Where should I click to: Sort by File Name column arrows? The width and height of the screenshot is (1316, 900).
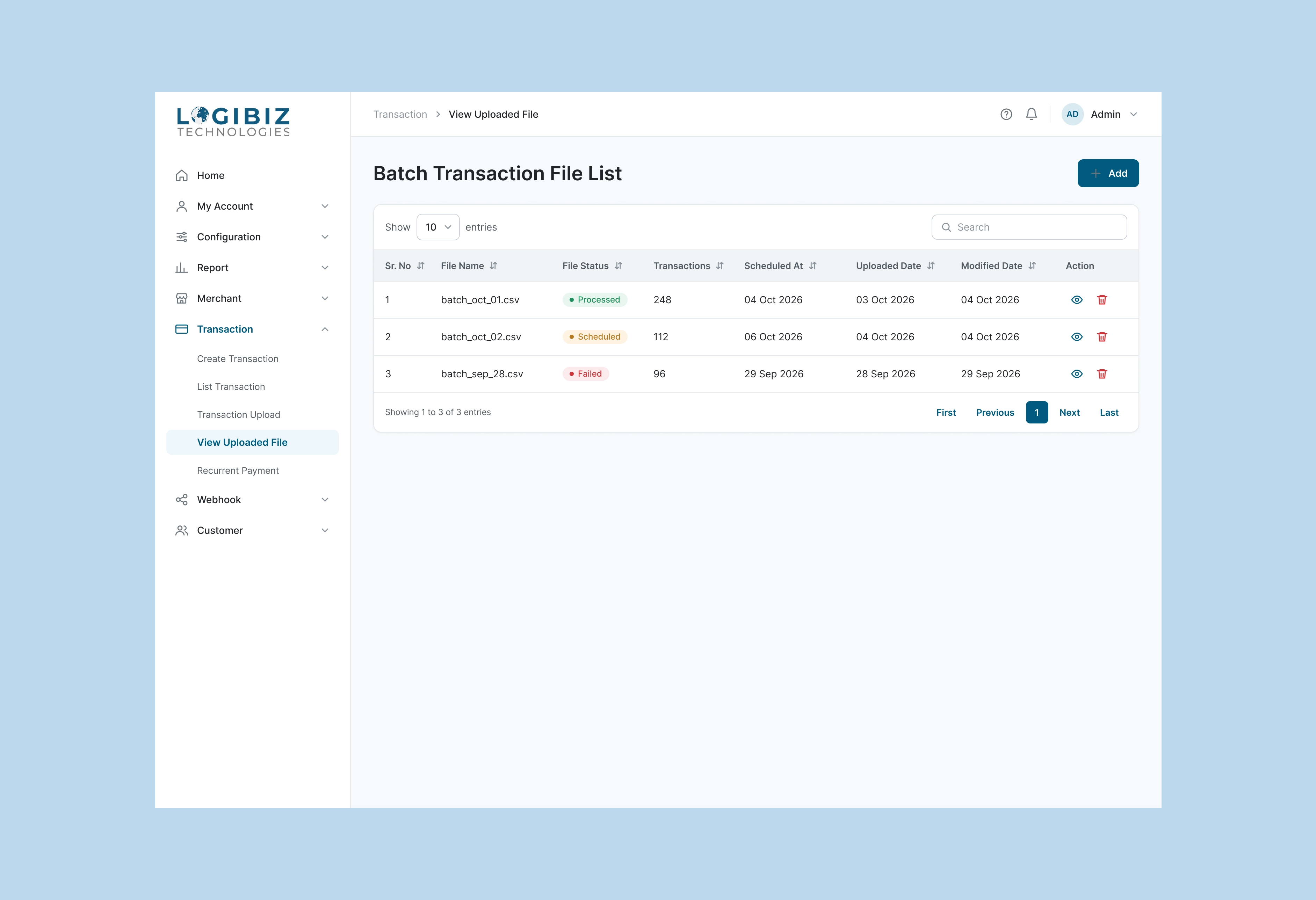point(493,266)
